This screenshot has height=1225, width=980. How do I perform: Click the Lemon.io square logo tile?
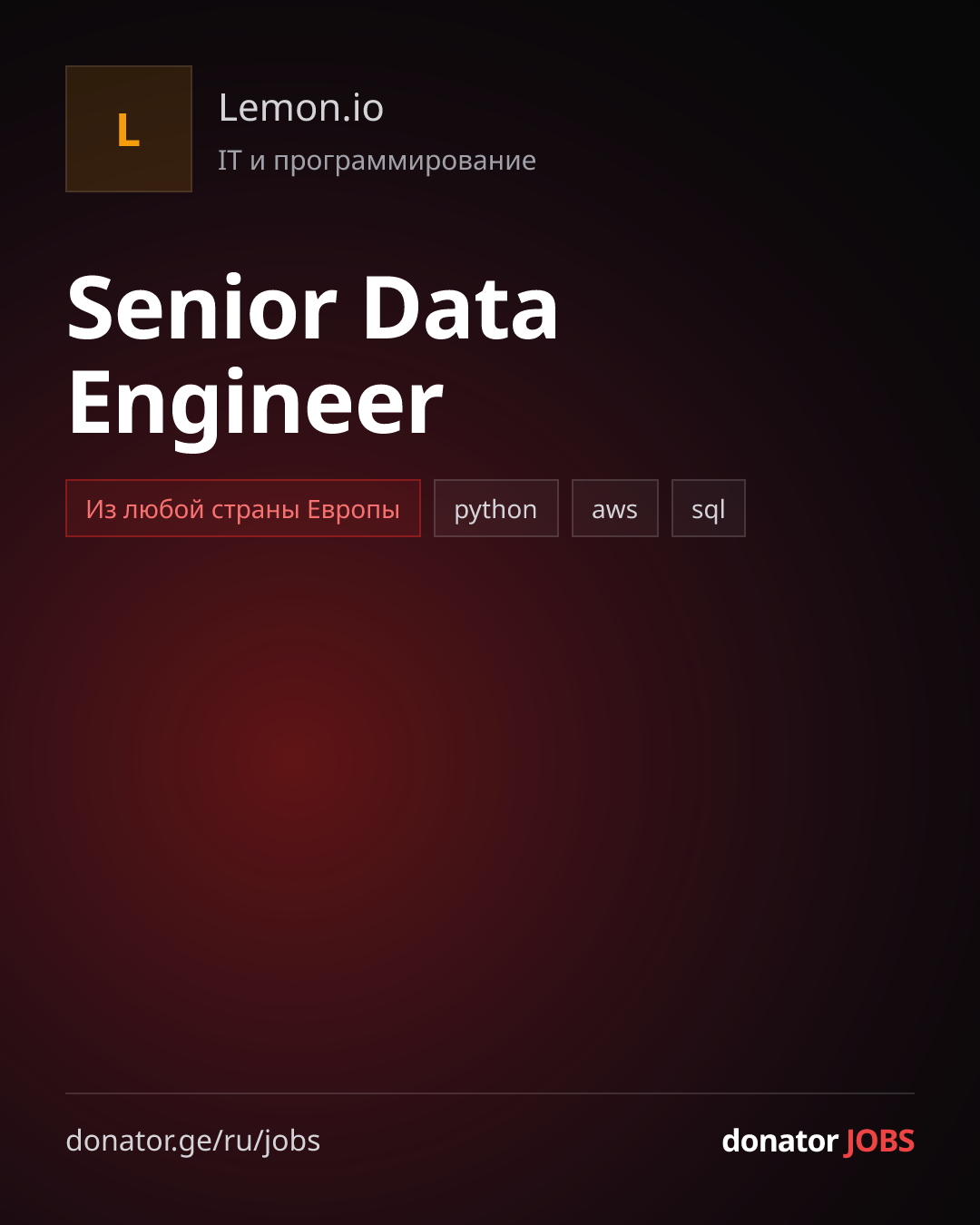click(x=129, y=129)
